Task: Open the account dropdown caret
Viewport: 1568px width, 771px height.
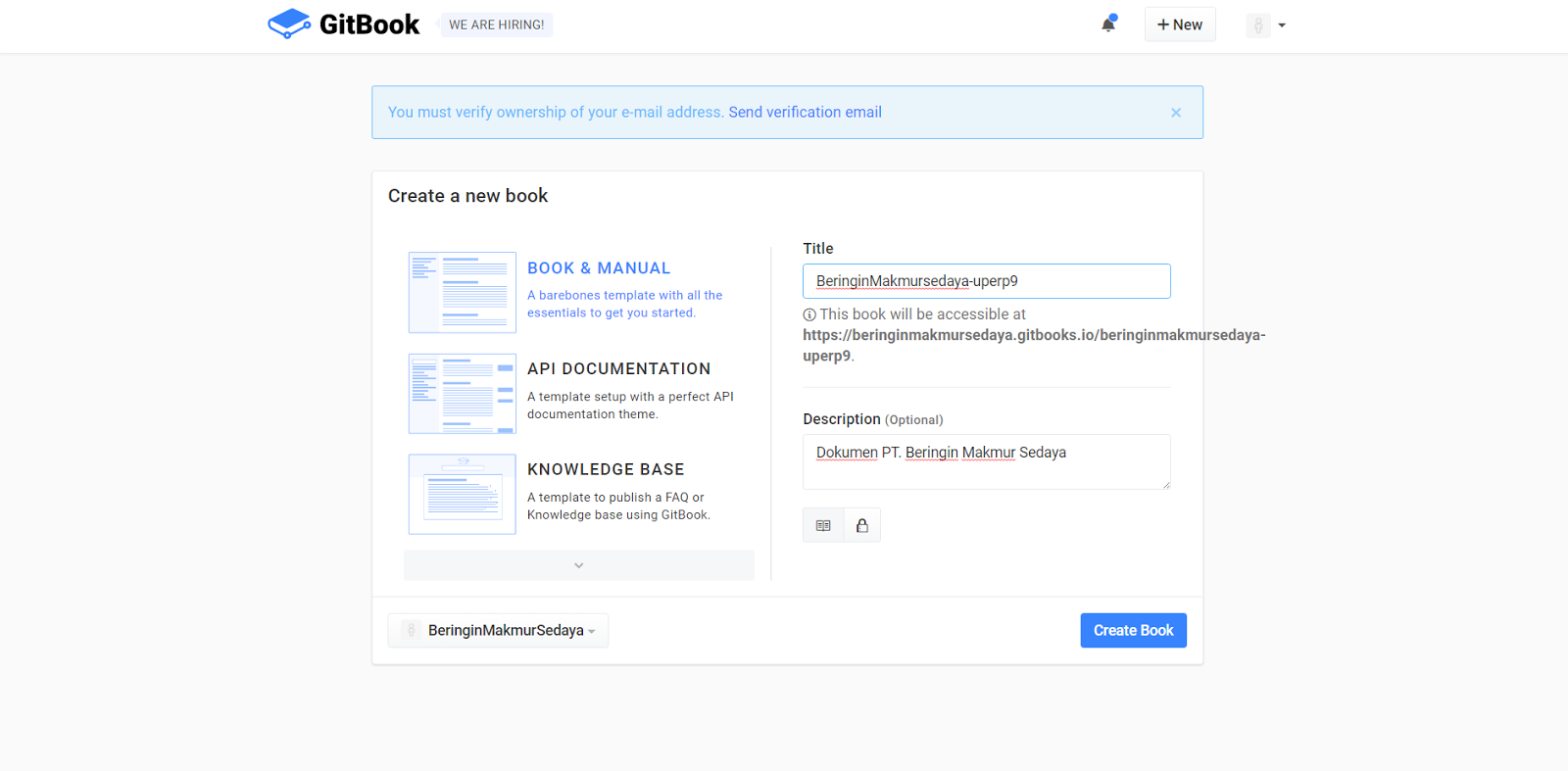Action: [1282, 25]
